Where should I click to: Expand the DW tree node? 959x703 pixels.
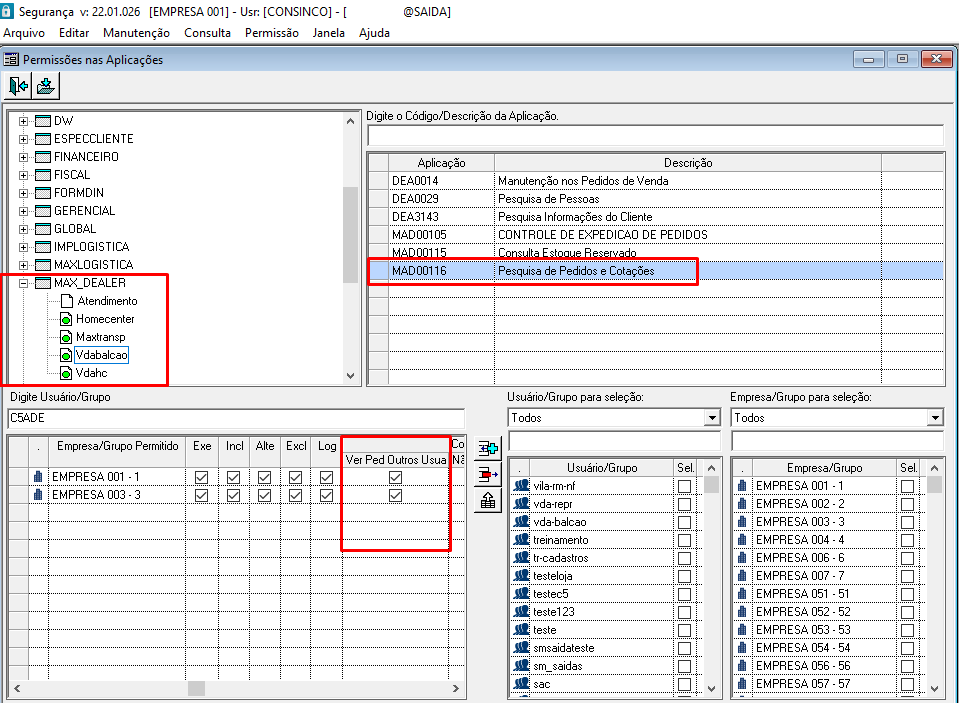tap(23, 121)
